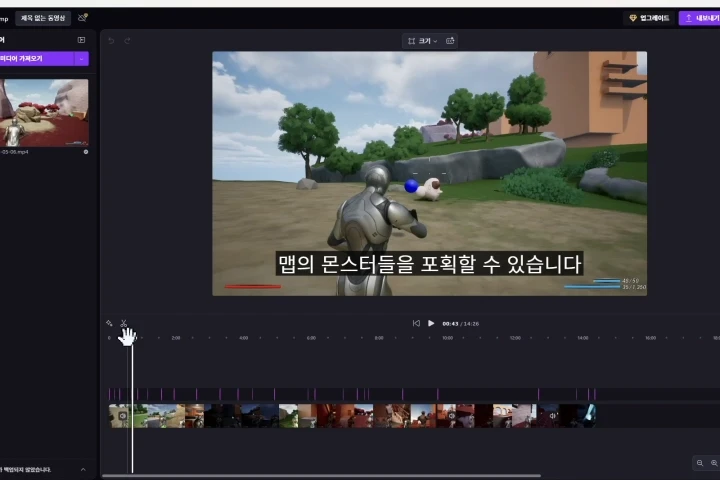
Task: Click the 2:00 mark on timeline ruler
Action: (x=176, y=338)
